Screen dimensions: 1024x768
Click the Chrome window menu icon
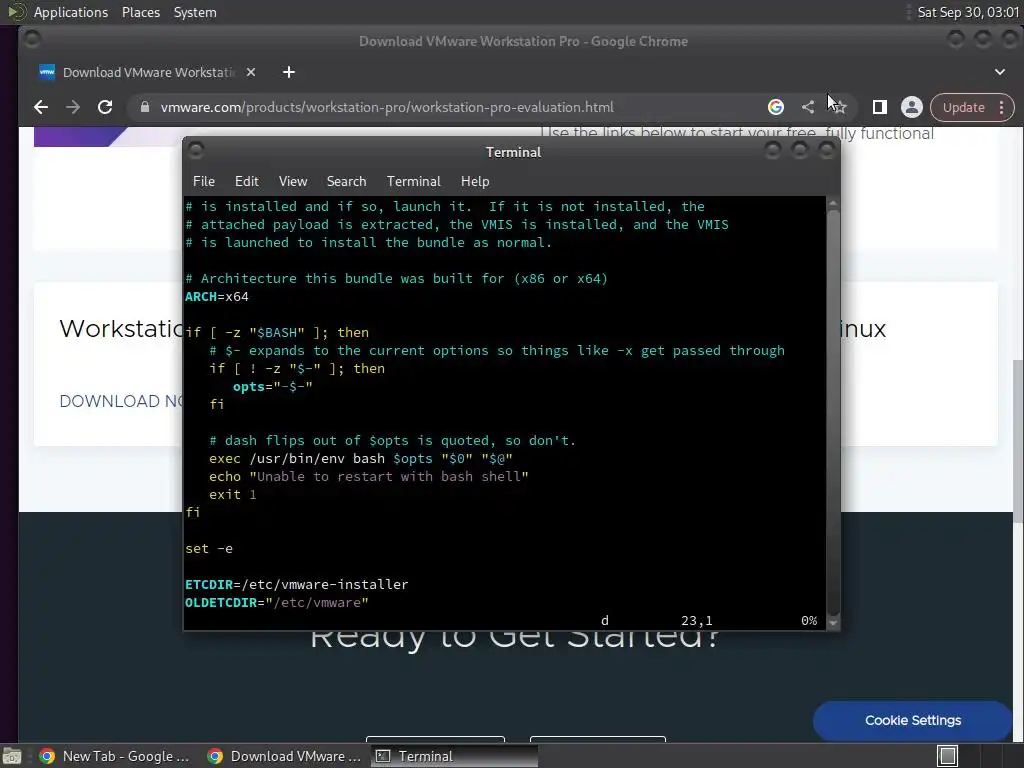[x=31, y=40]
